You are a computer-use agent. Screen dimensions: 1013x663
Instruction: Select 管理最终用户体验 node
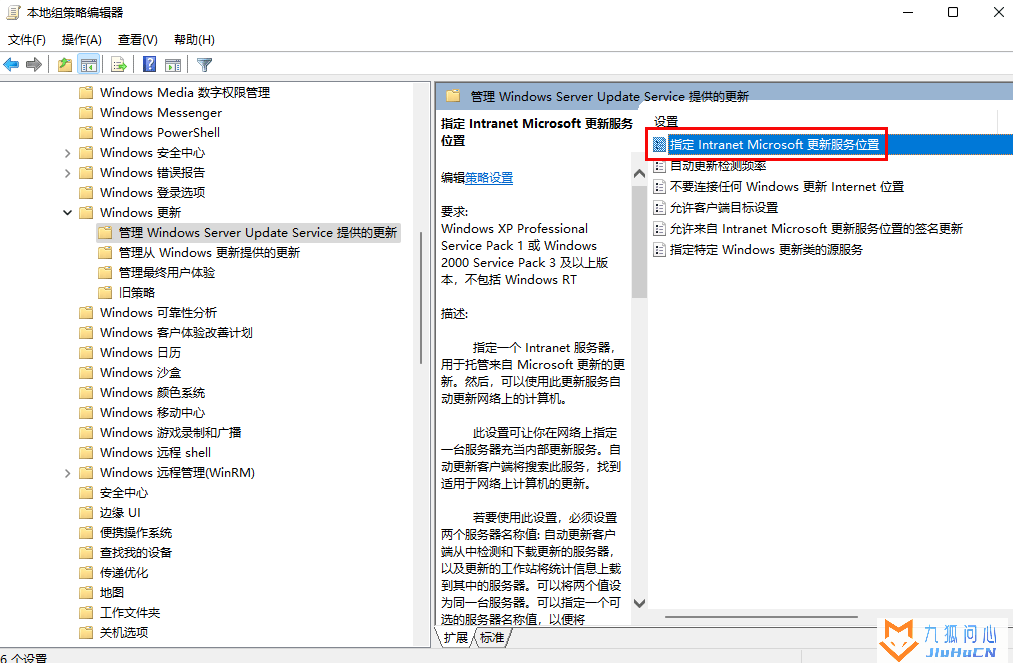[167, 273]
